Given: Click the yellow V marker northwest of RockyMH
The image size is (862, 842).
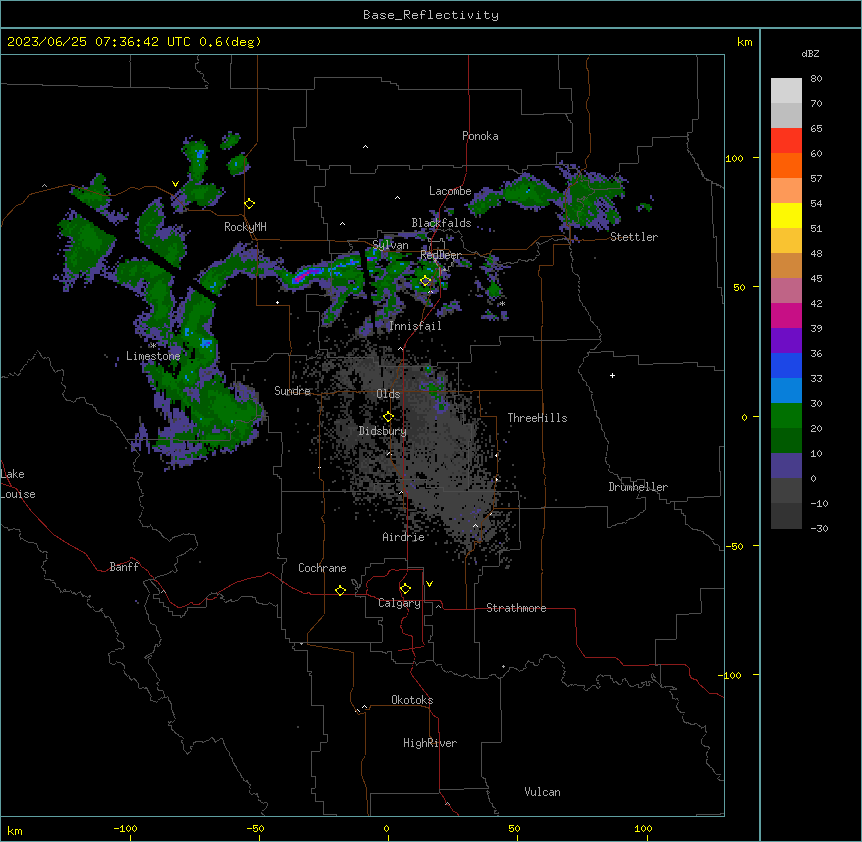Looking at the screenshot, I should tap(175, 184).
